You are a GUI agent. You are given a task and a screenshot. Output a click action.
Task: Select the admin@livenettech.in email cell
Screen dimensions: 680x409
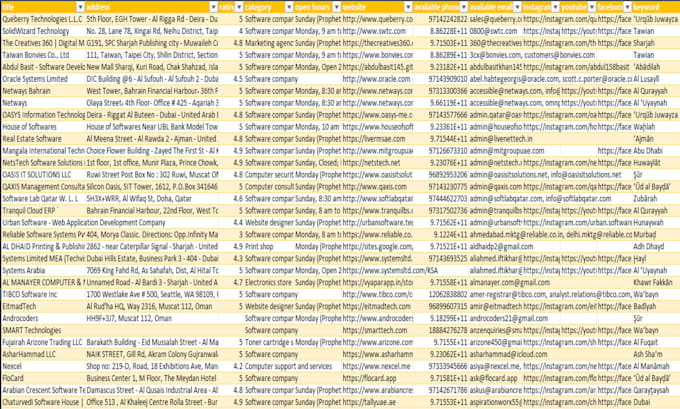point(501,139)
